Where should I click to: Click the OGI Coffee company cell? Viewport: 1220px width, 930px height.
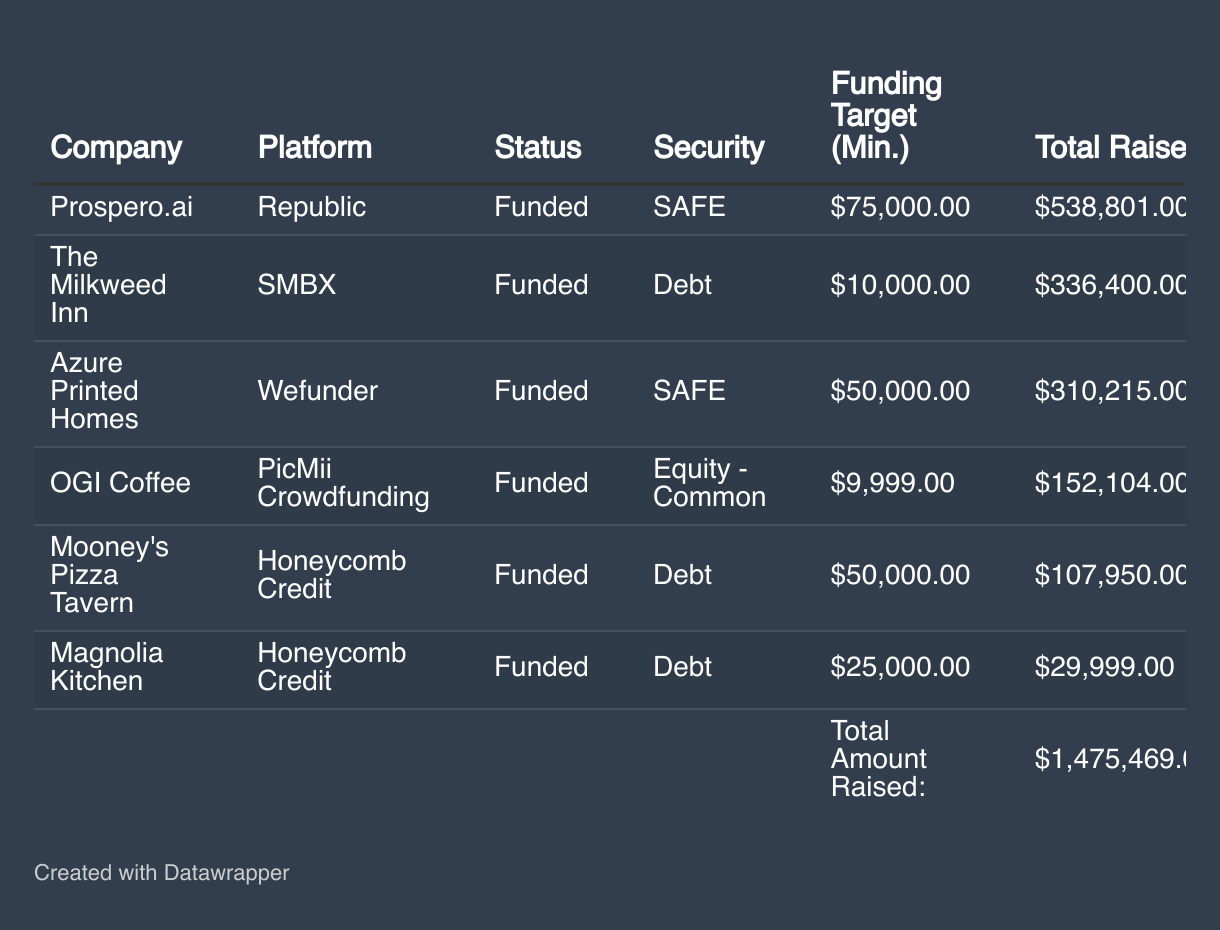[120, 483]
